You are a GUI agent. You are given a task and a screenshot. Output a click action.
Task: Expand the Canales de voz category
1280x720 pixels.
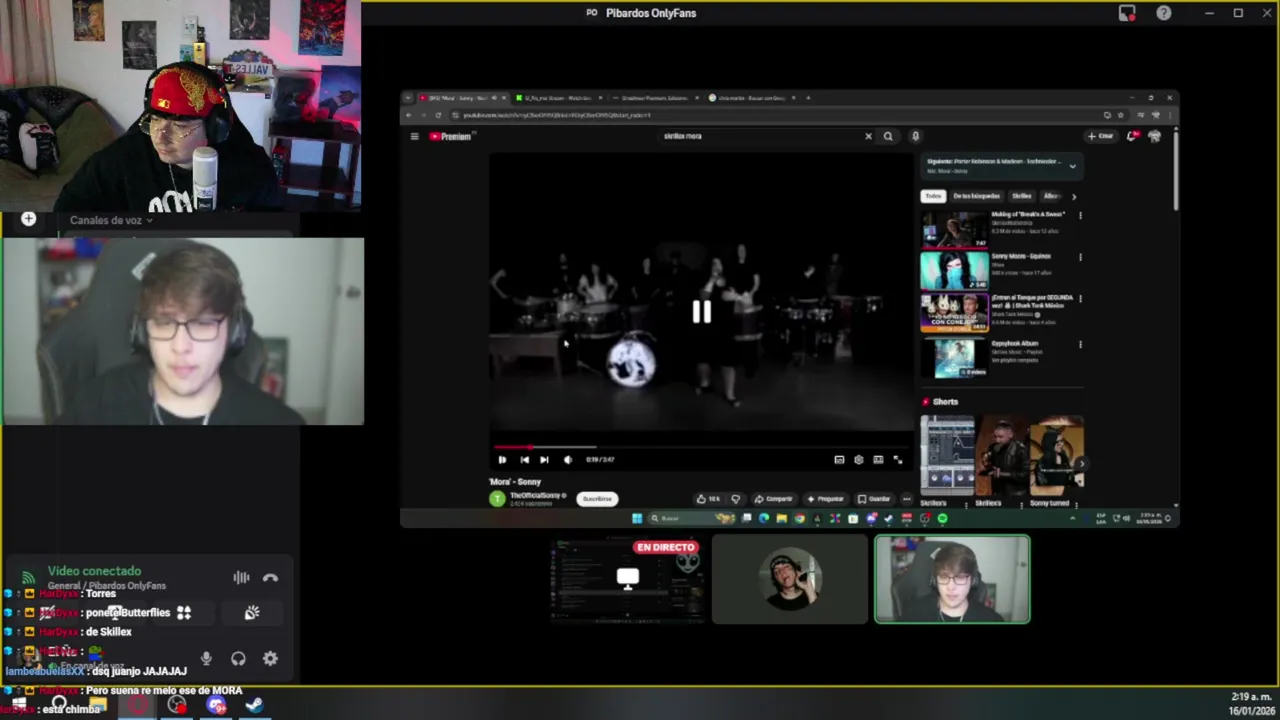[x=110, y=220]
